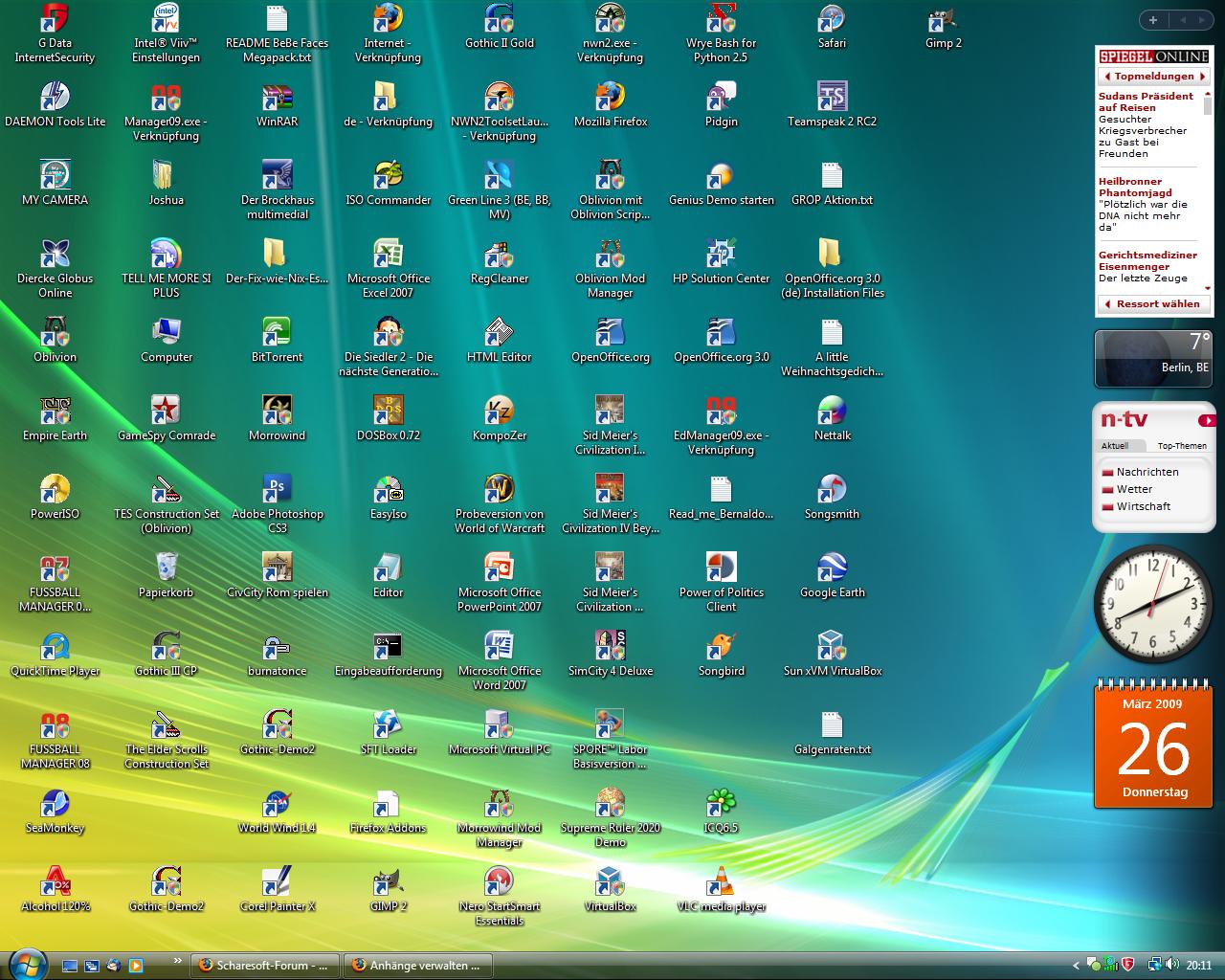The image size is (1225, 980).
Task: Launch Adobe Photoshop CS3 from the desktop
Action: click(277, 490)
